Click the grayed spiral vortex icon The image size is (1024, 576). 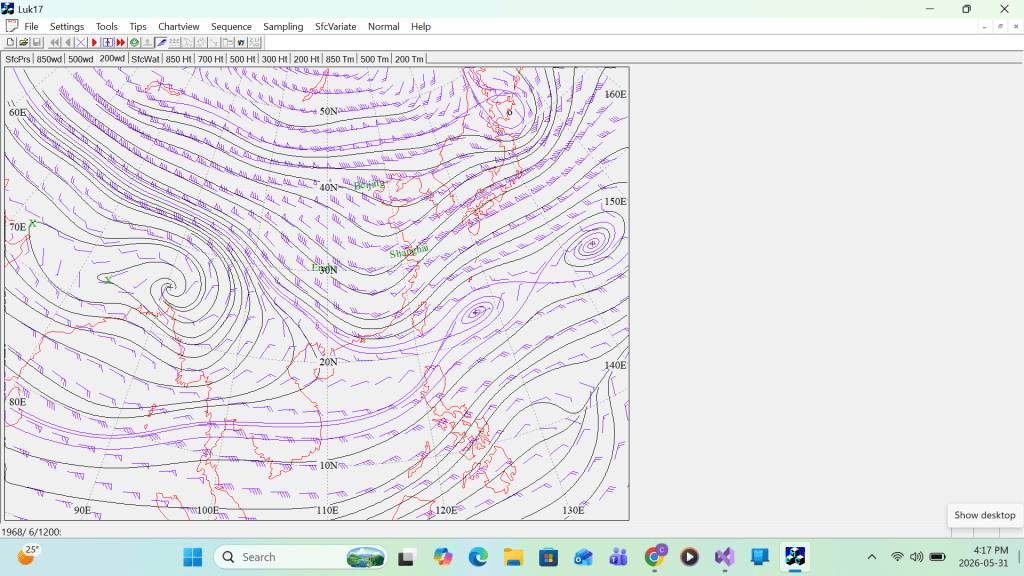coord(201,42)
